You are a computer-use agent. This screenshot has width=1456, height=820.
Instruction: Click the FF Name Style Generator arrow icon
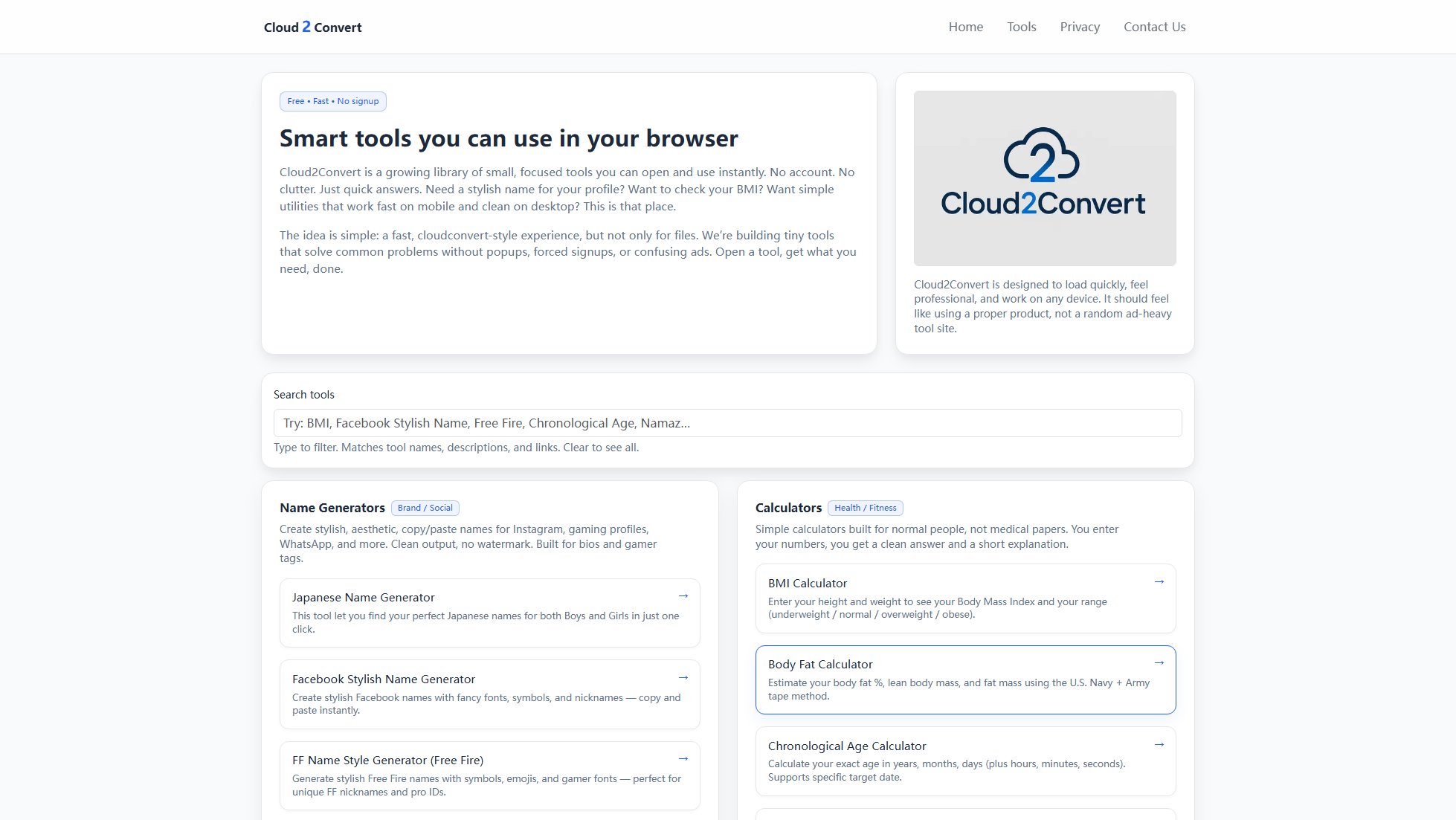(x=683, y=758)
